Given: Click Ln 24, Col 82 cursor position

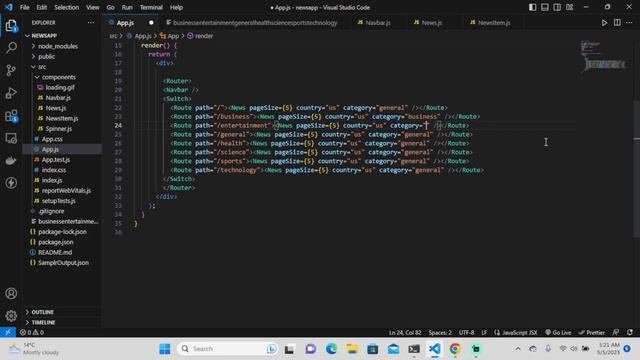Looking at the screenshot, I should pyautogui.click(x=405, y=332).
